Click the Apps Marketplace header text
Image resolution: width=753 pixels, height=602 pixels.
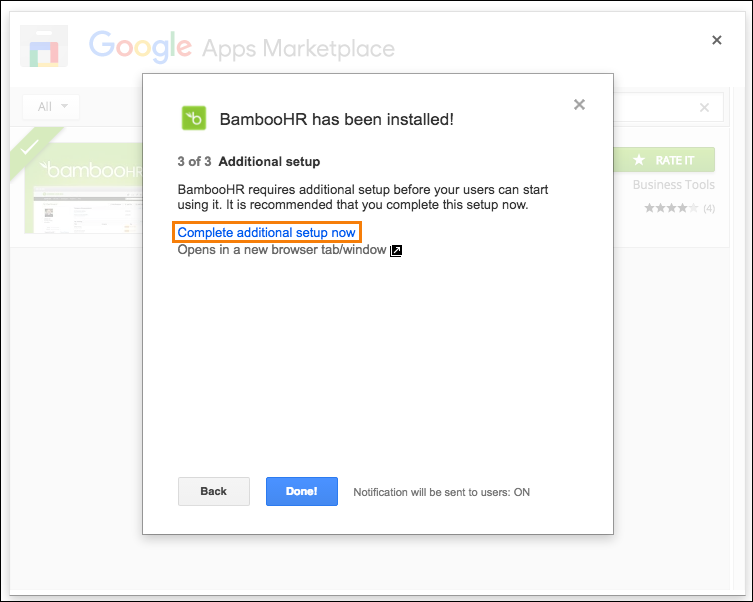(298, 48)
